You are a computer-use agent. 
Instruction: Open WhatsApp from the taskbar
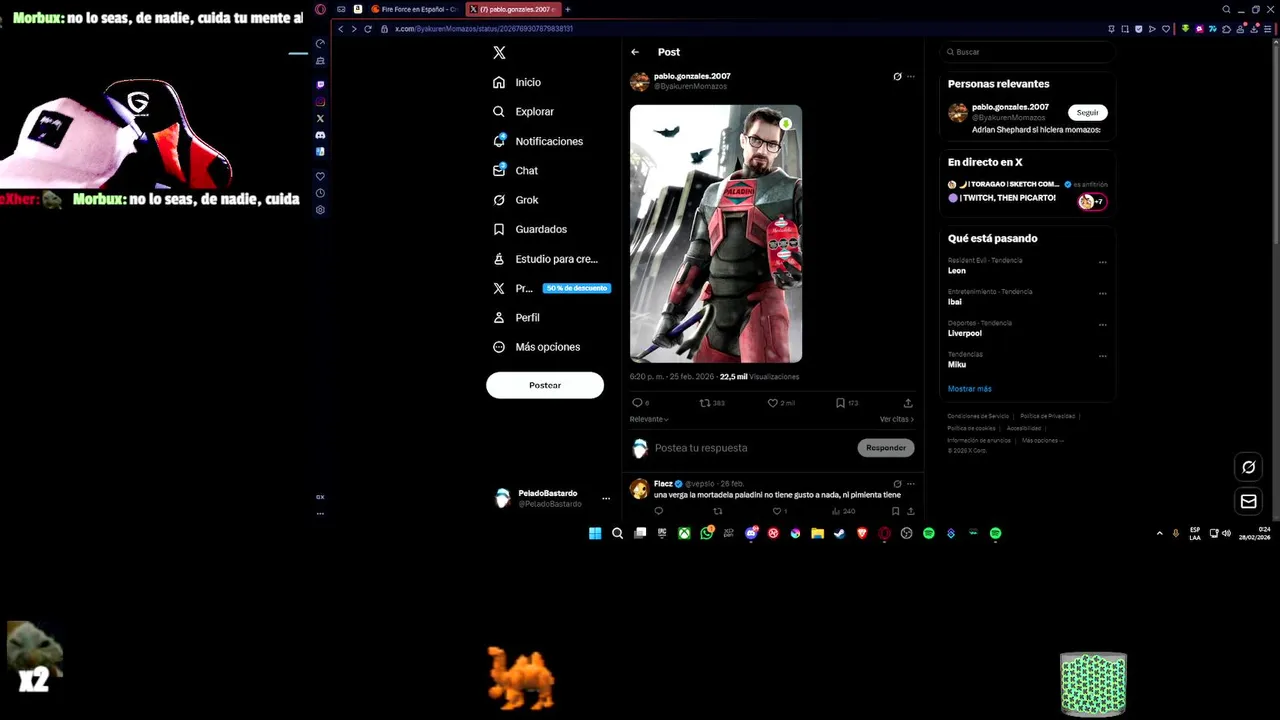point(707,533)
